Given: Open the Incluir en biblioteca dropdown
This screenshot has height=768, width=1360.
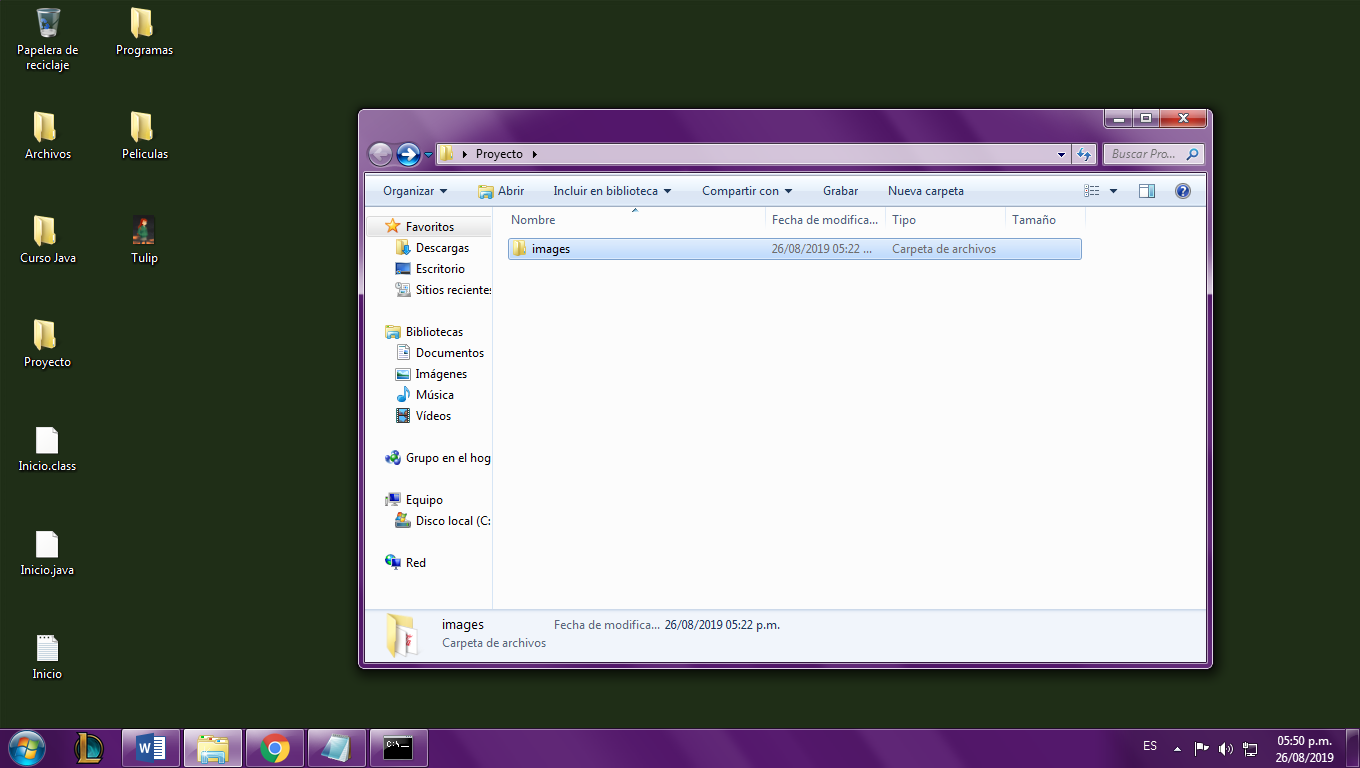Looking at the screenshot, I should pos(612,191).
